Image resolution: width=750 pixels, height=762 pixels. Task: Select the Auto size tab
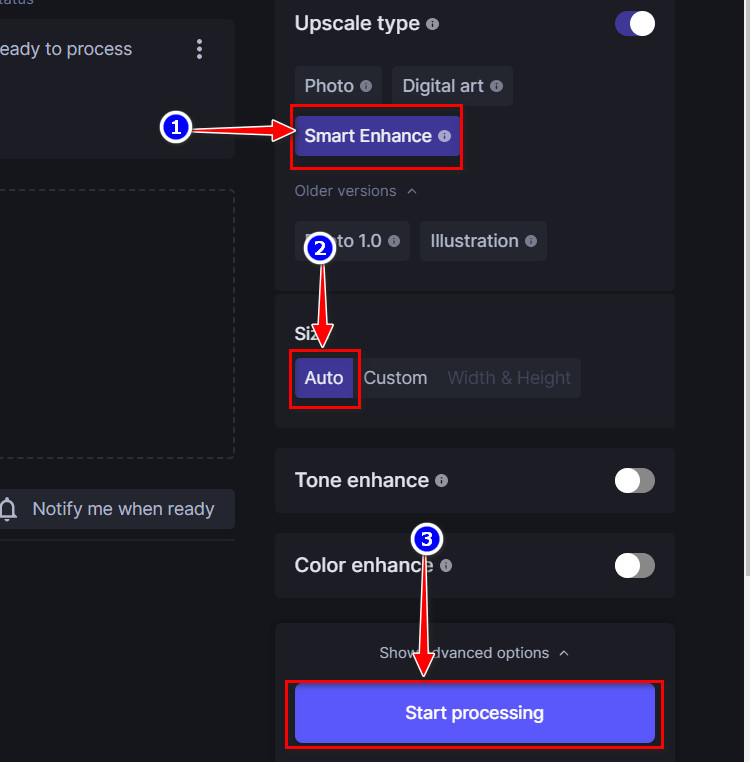324,378
